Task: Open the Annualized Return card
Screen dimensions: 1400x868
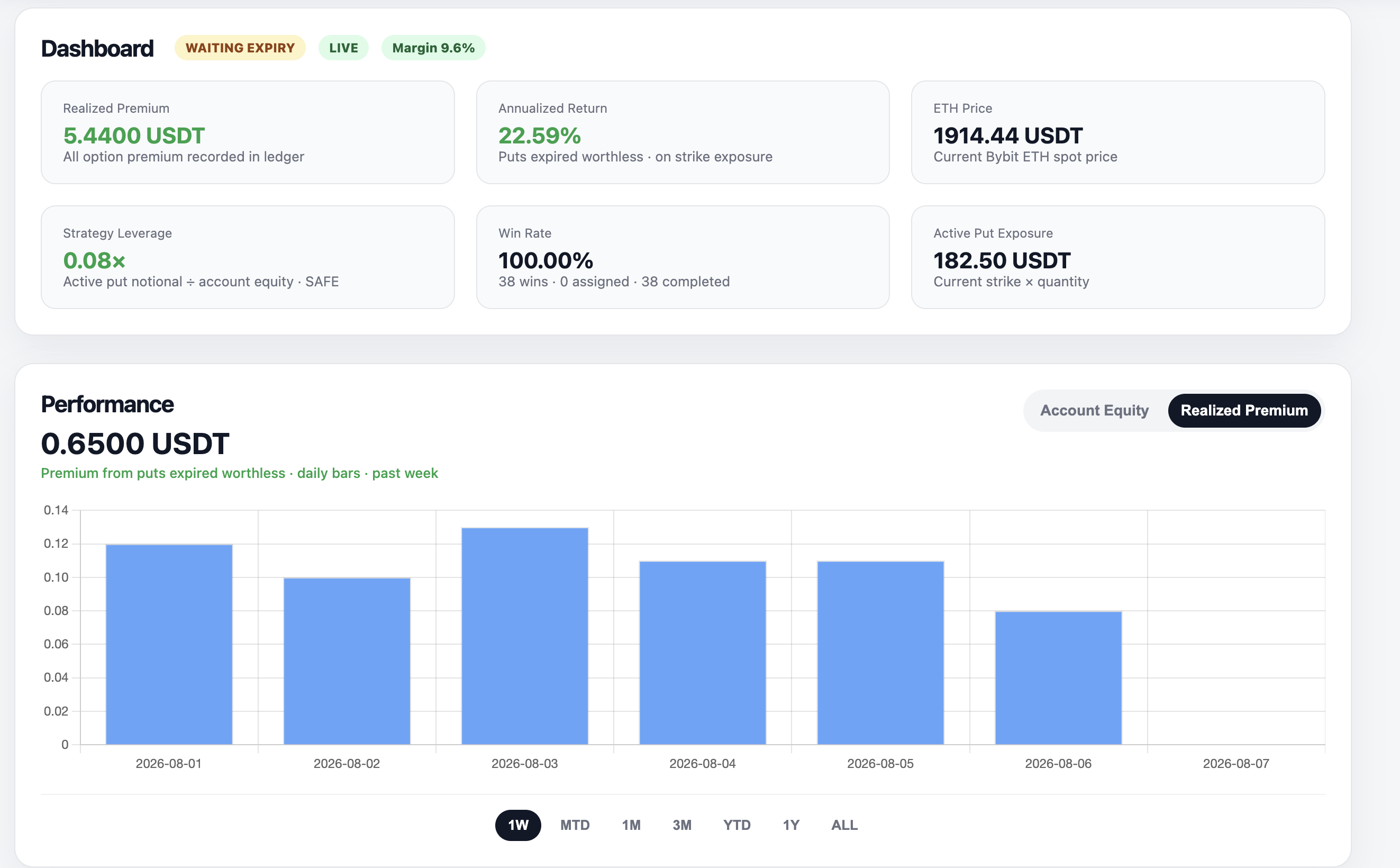Action: (683, 132)
